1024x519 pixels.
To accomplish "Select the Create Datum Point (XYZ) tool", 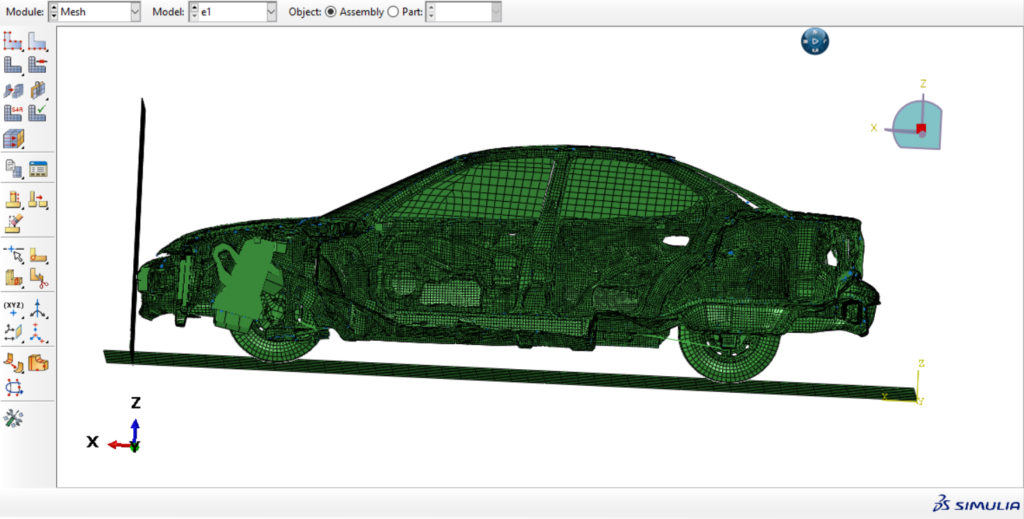I will point(13,308).
